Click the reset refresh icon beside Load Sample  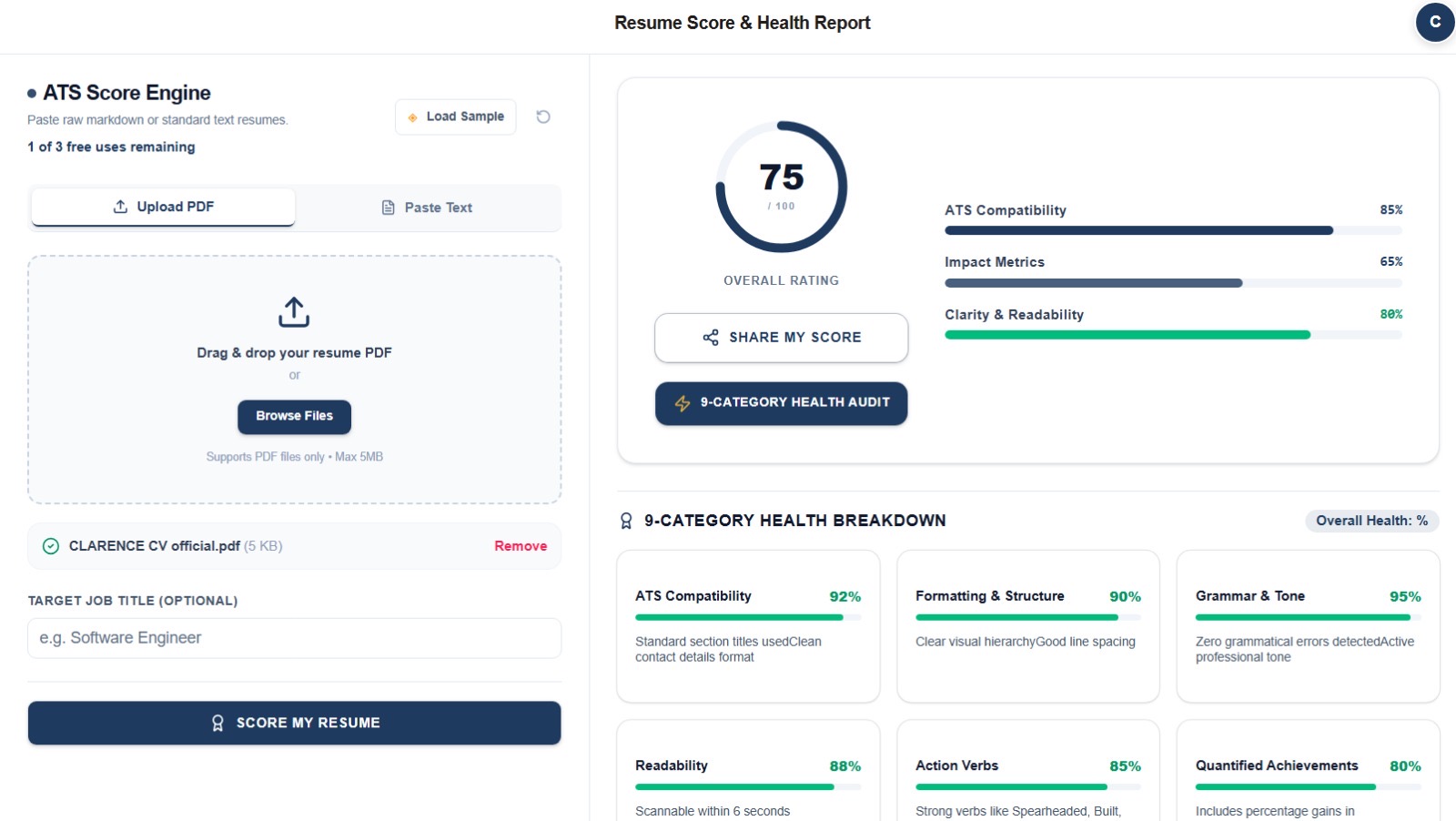(543, 117)
